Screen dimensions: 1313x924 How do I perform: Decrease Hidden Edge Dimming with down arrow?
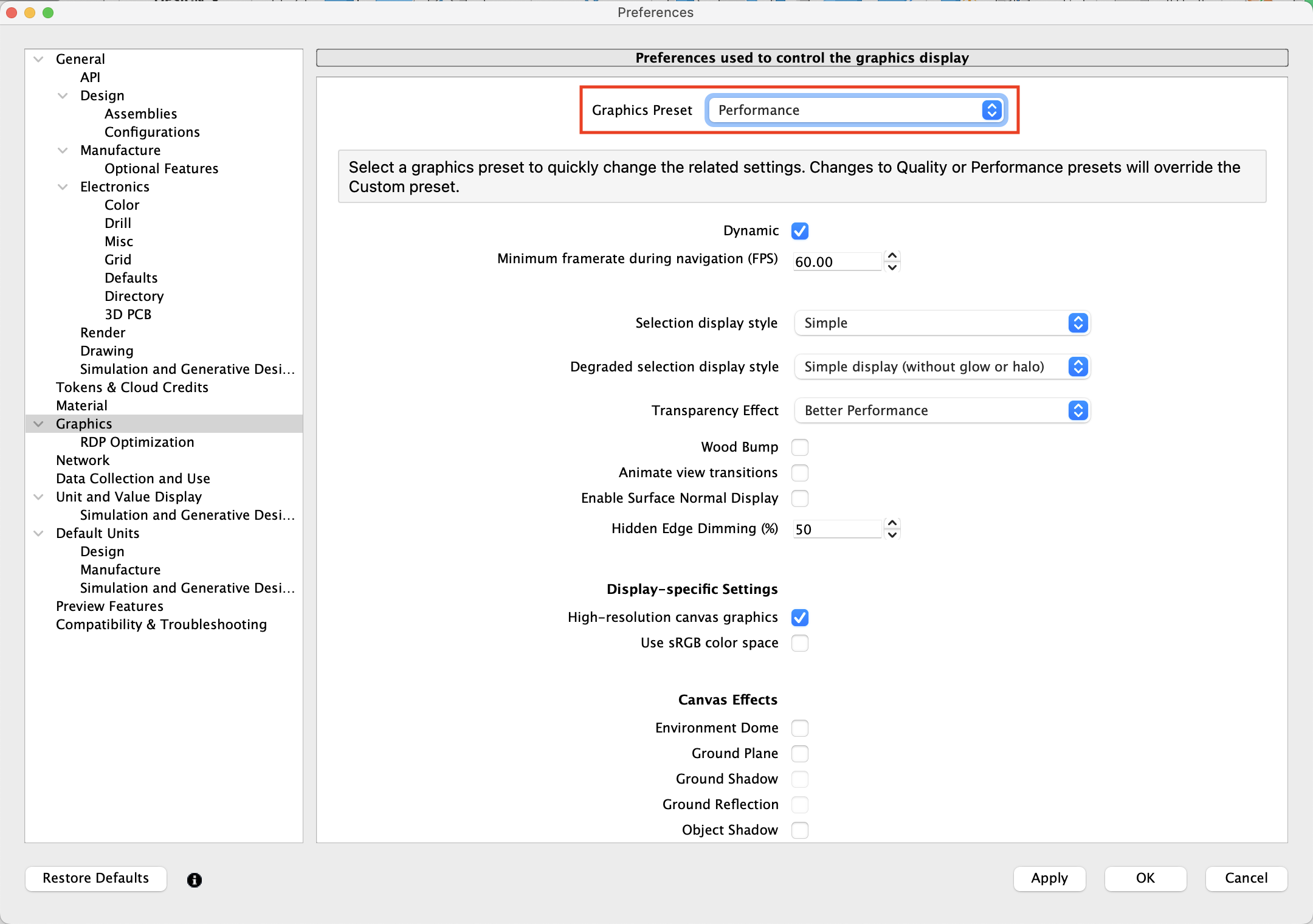click(892, 535)
